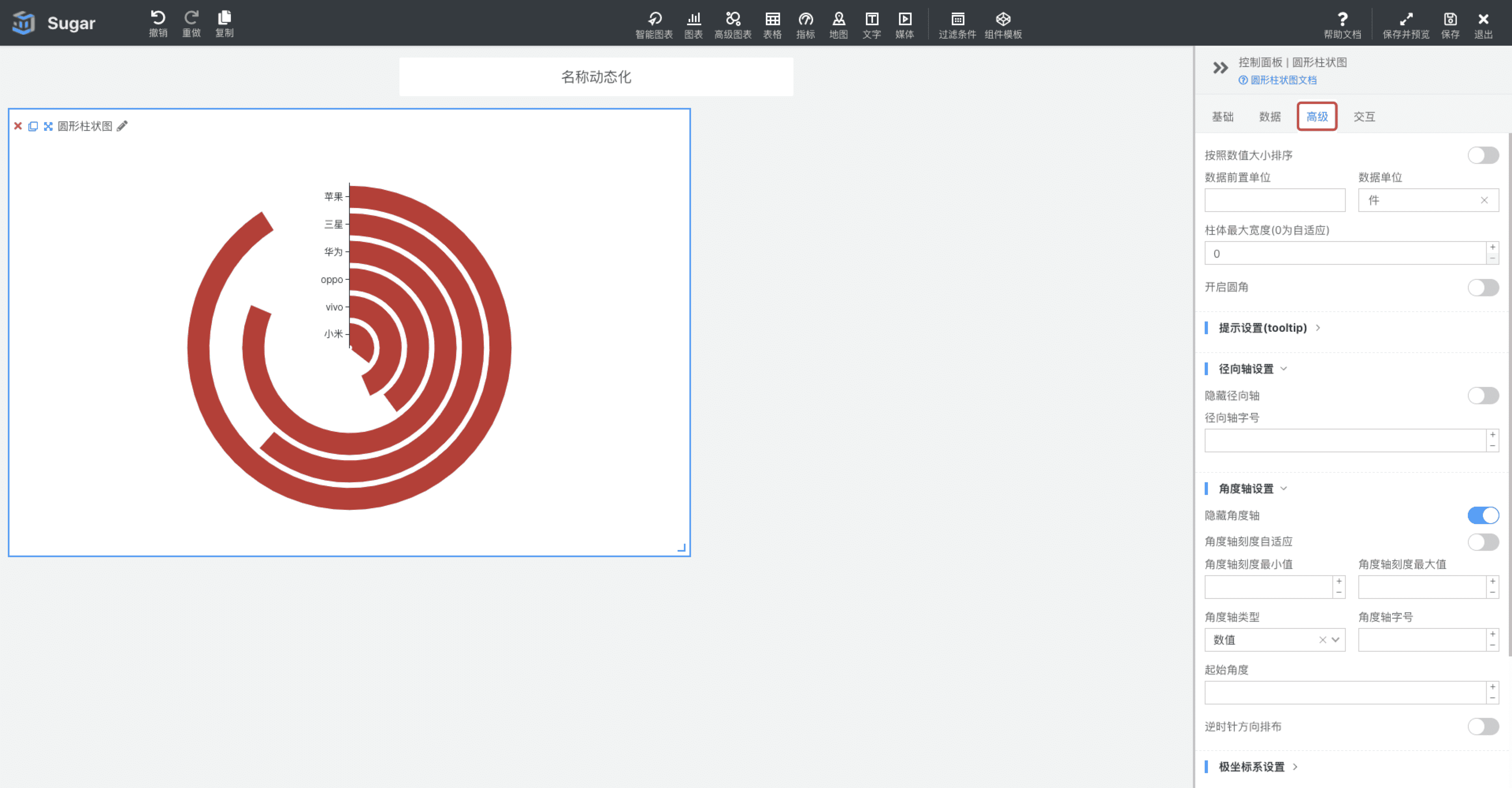
Task: Exit the editor with 退出
Action: (1483, 25)
